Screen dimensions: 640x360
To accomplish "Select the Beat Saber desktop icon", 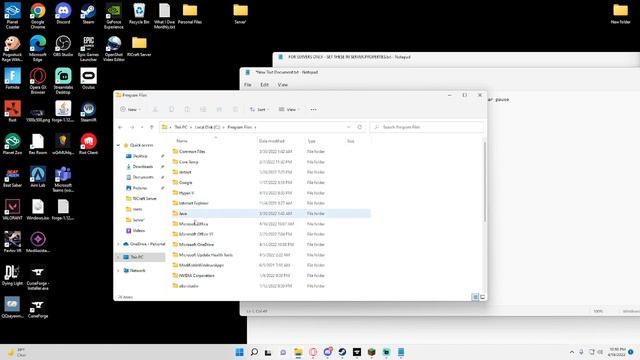I will [12, 177].
